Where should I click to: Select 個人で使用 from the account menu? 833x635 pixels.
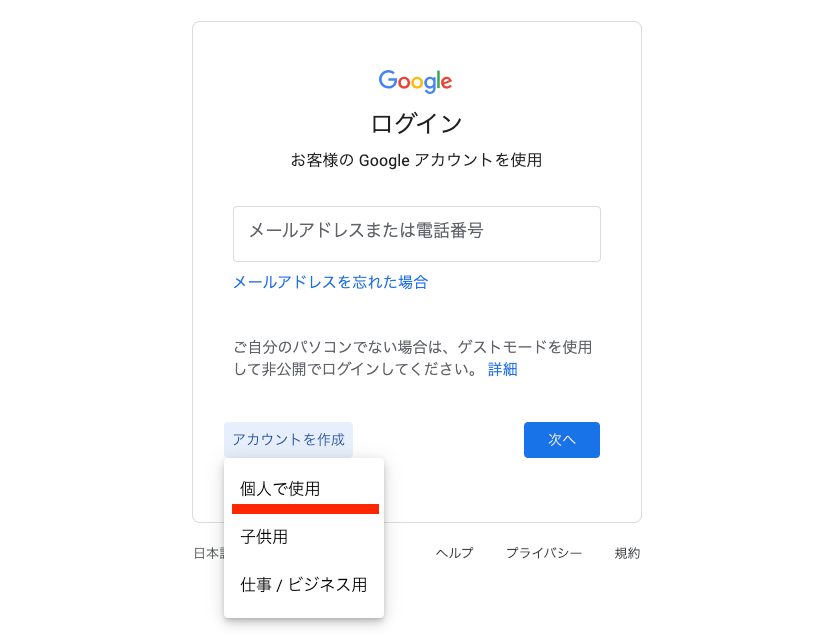click(280, 488)
